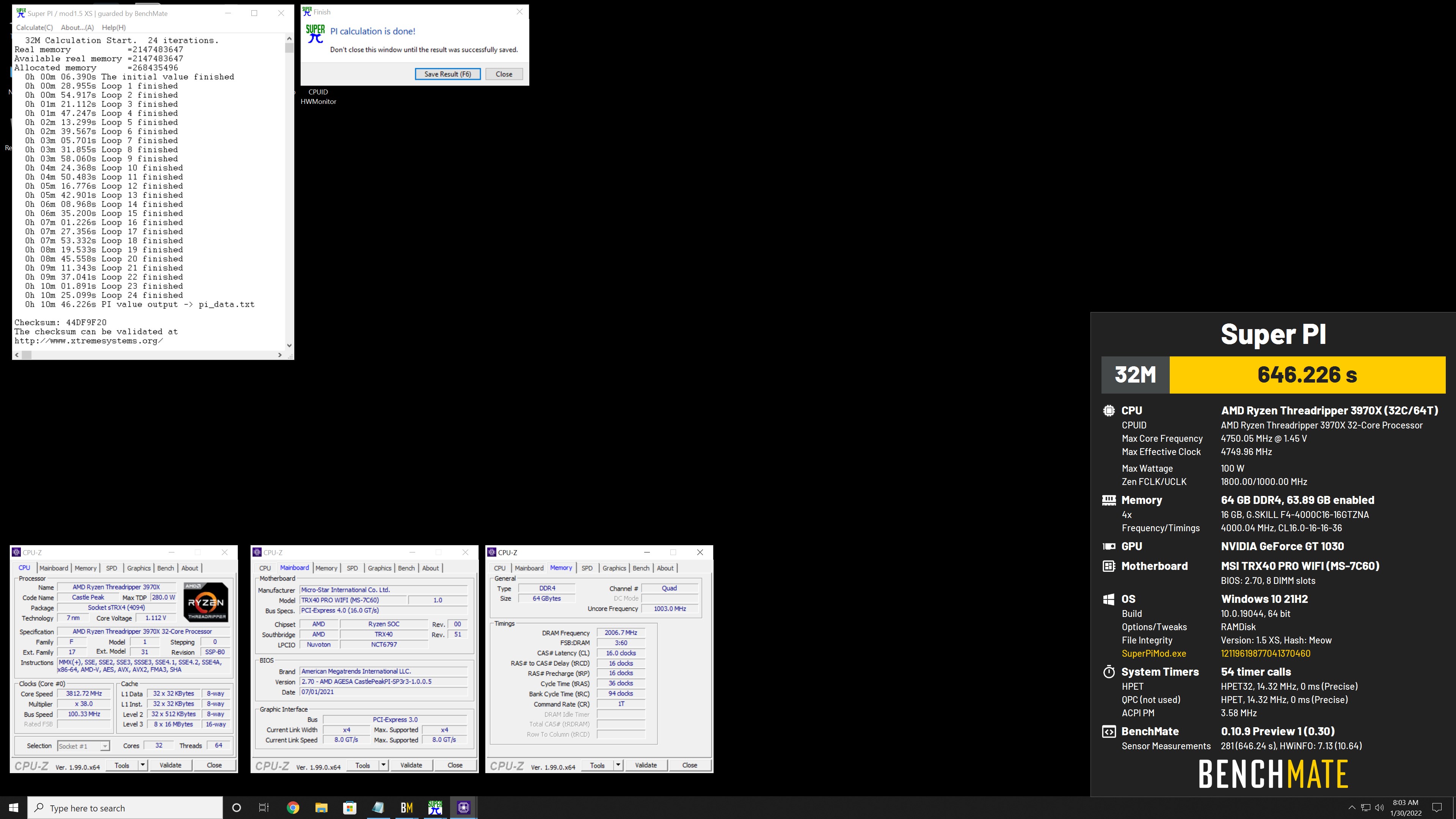Open the About...(A) menu in Super PI
Screen dimensions: 1456x819
point(77,27)
